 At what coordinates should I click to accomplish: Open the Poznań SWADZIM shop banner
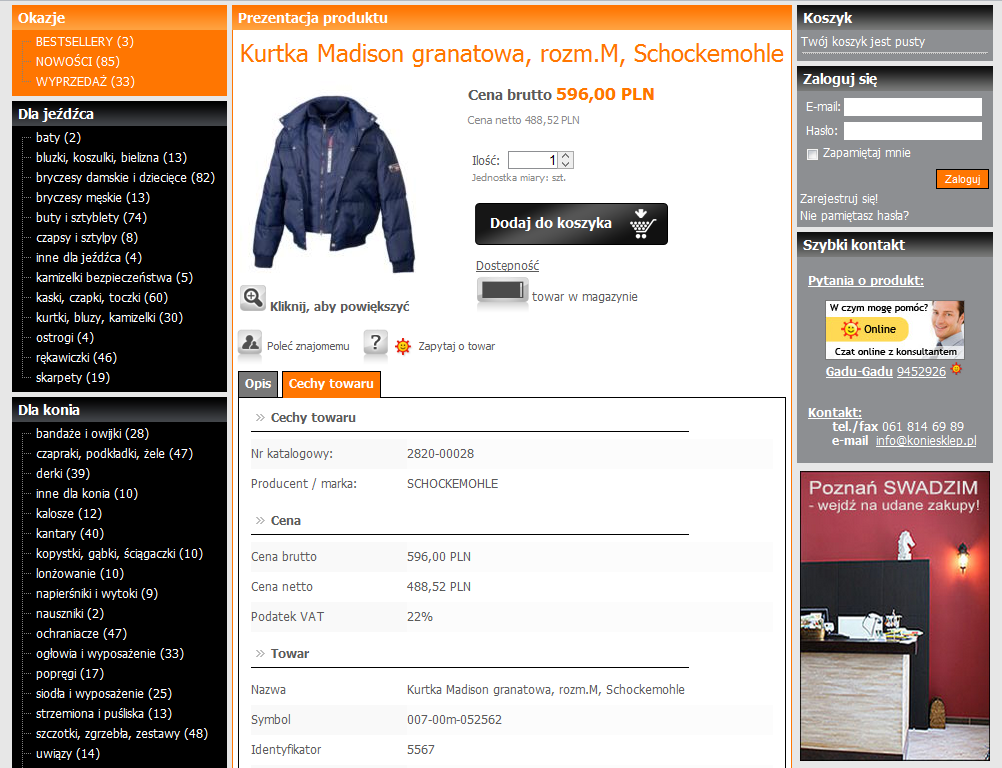[895, 616]
